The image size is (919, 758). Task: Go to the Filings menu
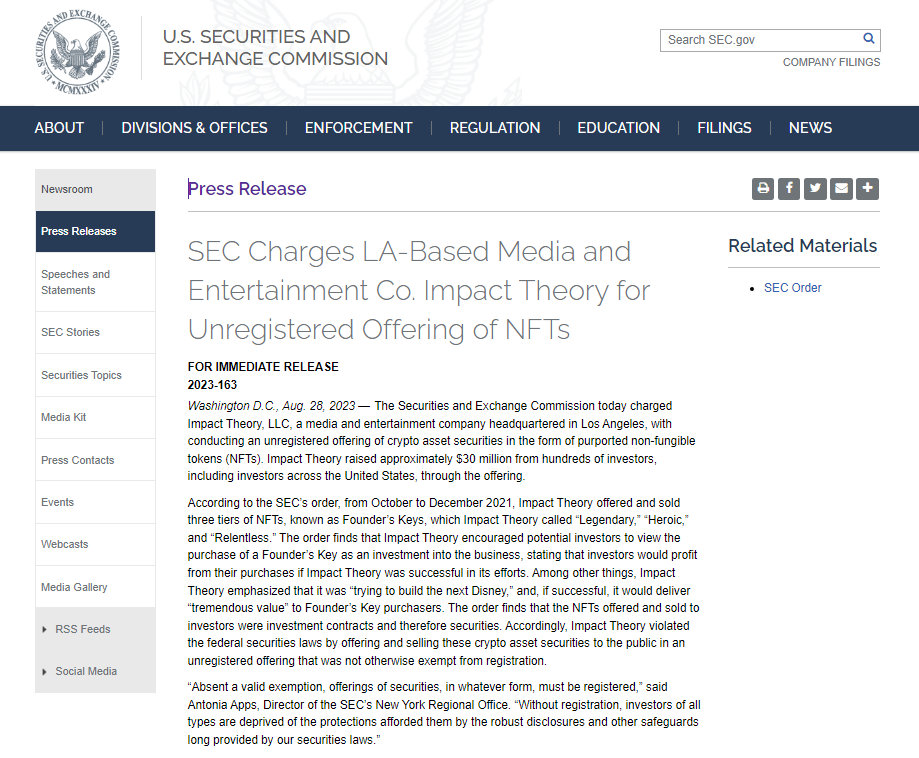click(x=724, y=128)
